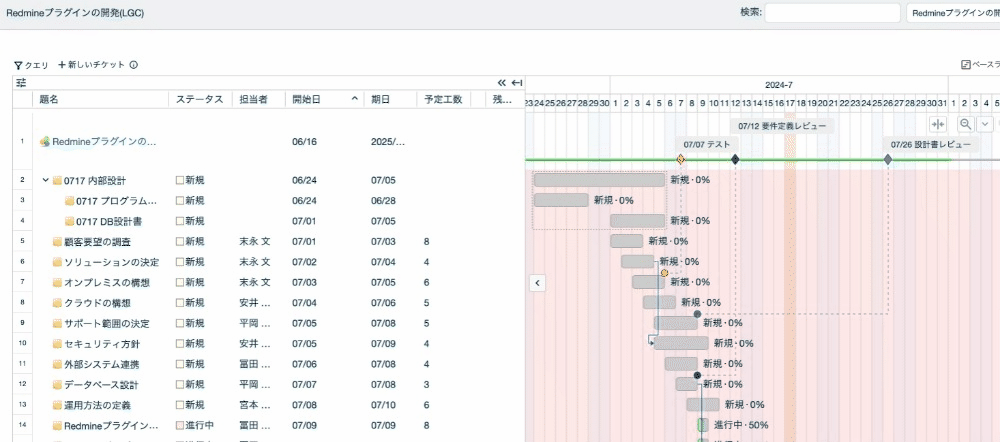Click Gantt bar of 0717 内部設計
The image size is (1000, 442).
599,180
